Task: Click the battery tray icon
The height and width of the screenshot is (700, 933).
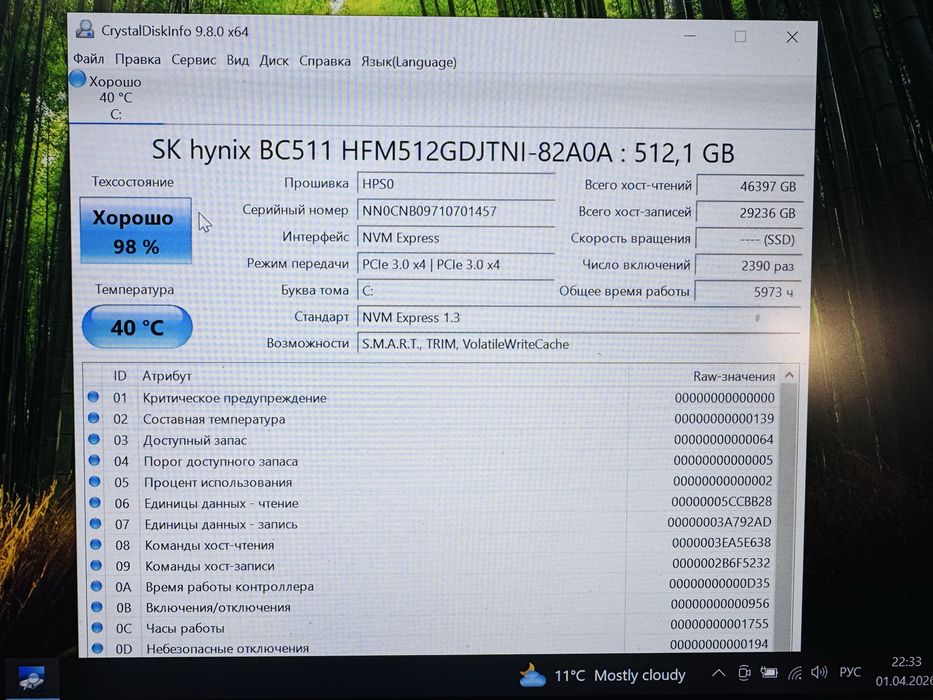Action: [x=768, y=673]
